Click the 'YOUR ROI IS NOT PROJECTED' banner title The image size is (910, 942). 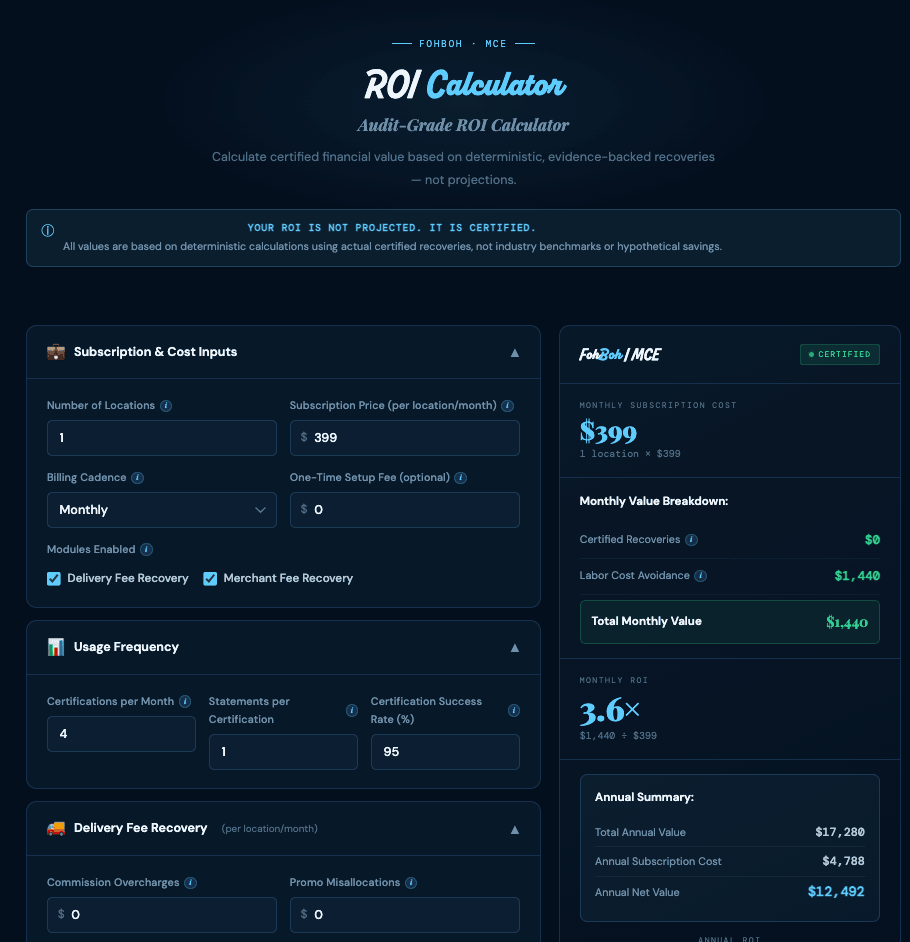(x=391, y=228)
